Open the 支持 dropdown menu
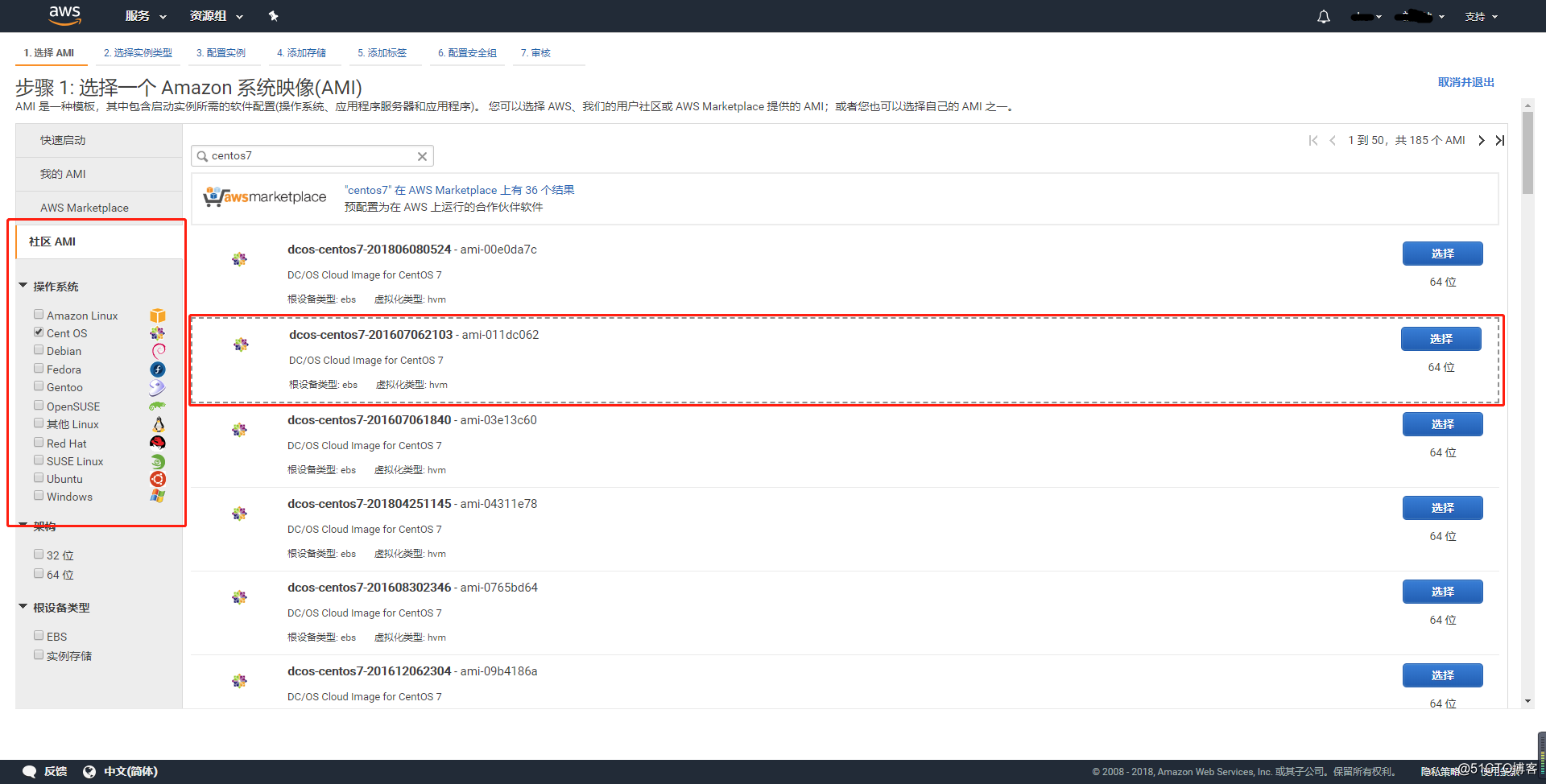Image resolution: width=1546 pixels, height=784 pixels. point(1482,16)
